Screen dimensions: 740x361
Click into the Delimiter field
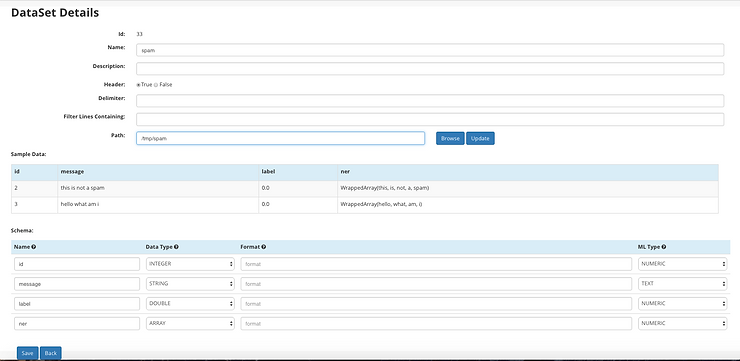coord(430,101)
